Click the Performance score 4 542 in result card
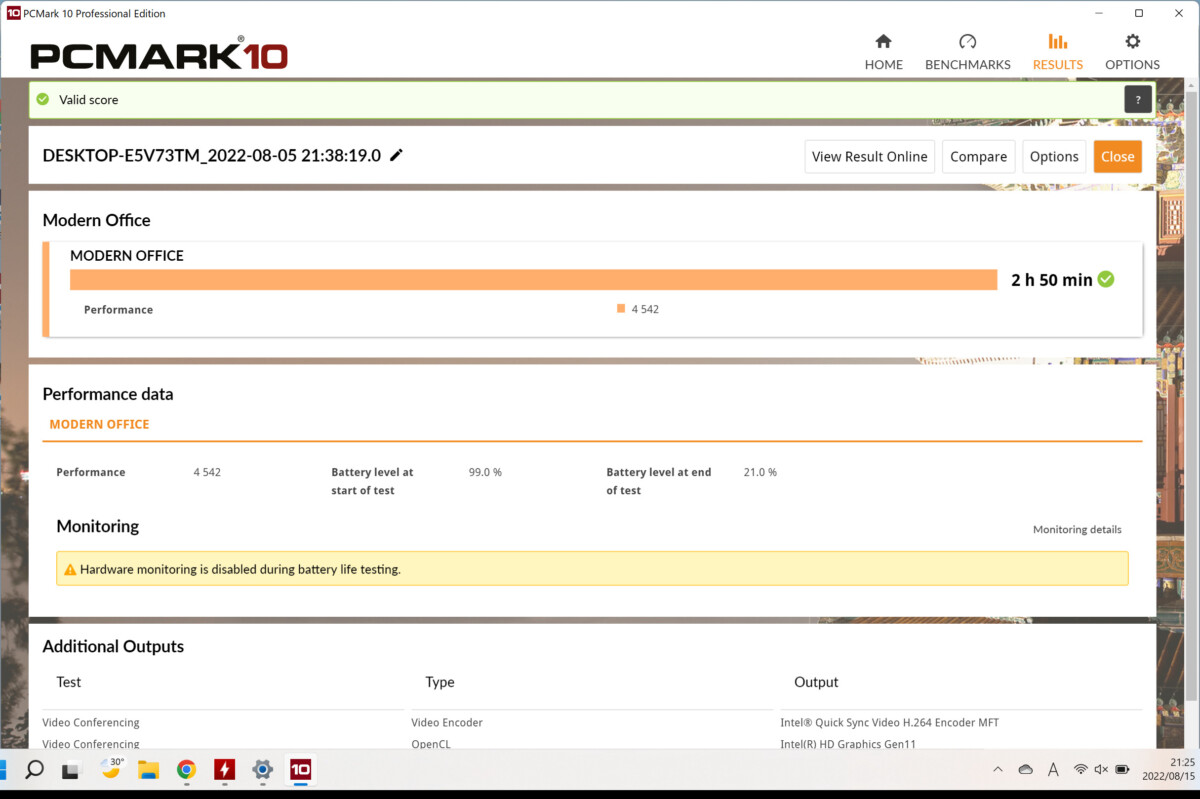Screen dimensions: 1200x799 645,309
